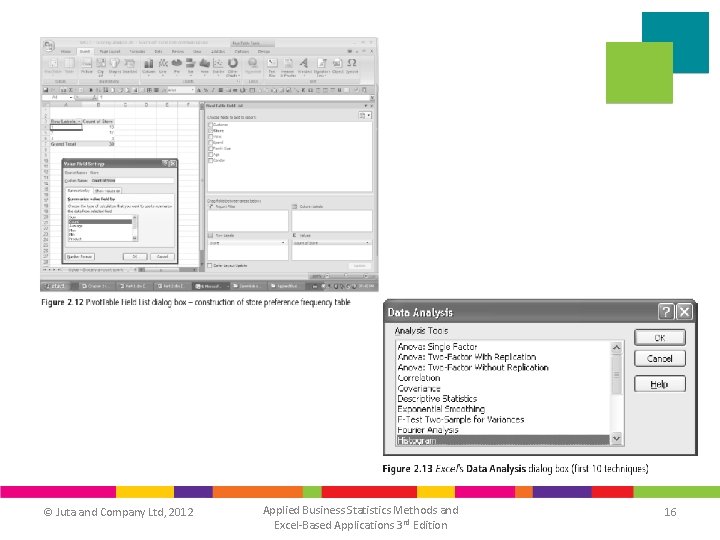
Task: Click the down arrow of the Data Analysis list
Action: (x=616, y=439)
